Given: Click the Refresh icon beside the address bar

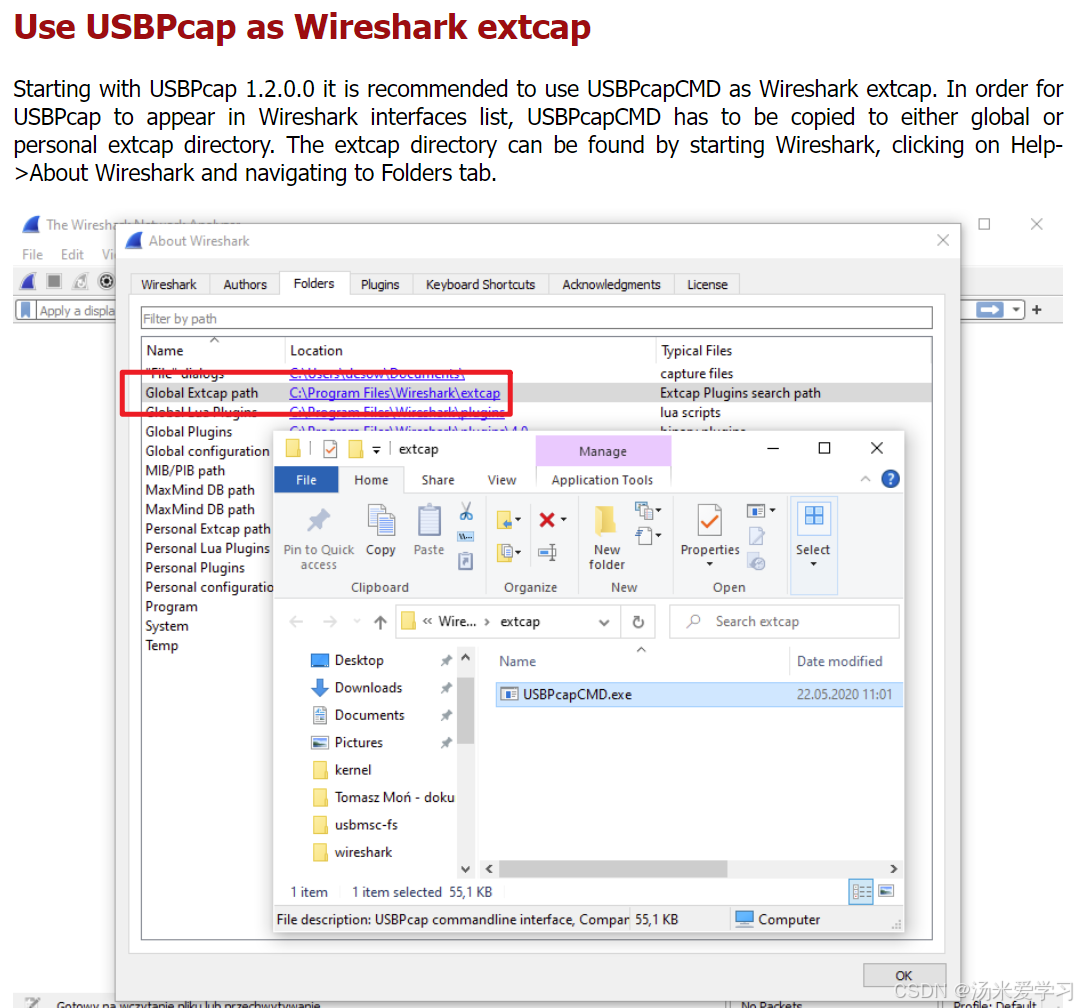Looking at the screenshot, I should tap(639, 621).
